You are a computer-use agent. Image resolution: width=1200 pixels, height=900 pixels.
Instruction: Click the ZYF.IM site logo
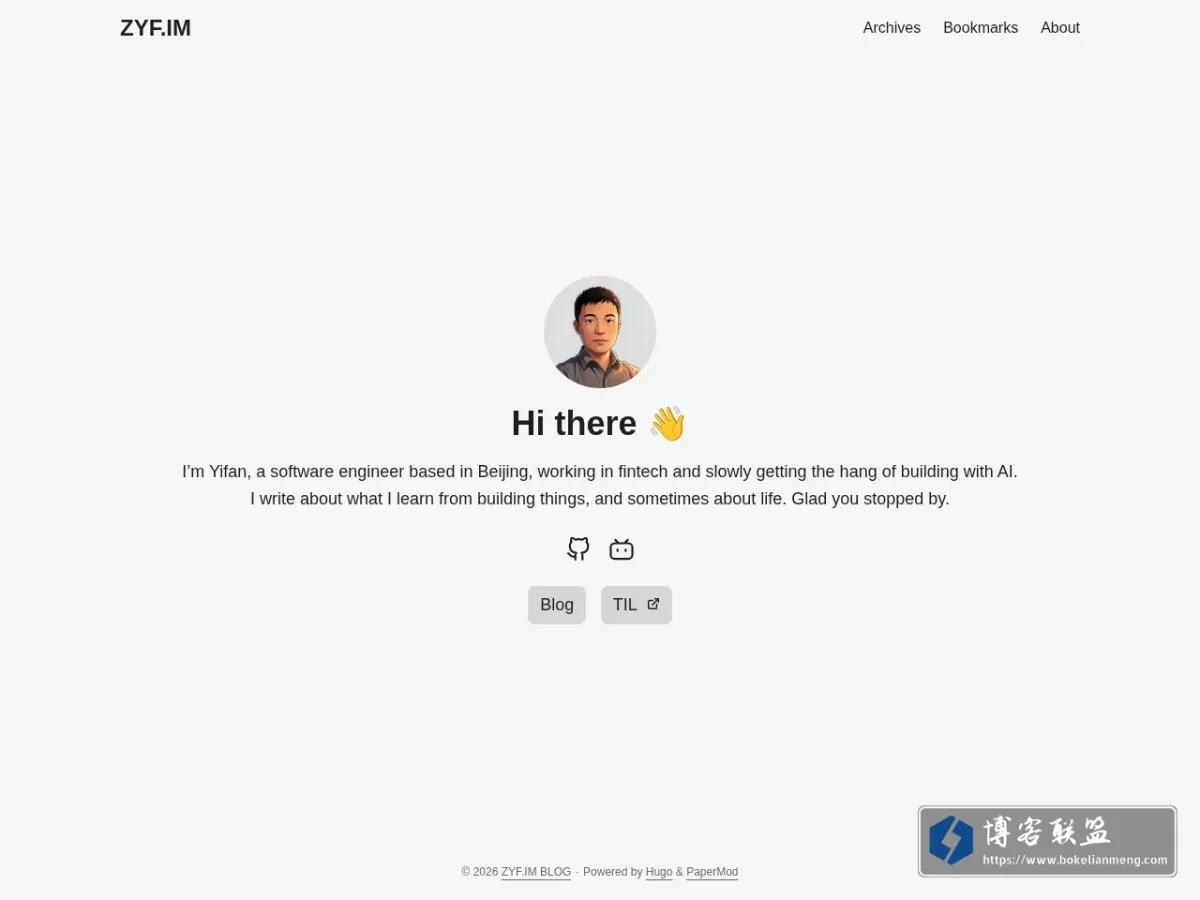tap(155, 28)
